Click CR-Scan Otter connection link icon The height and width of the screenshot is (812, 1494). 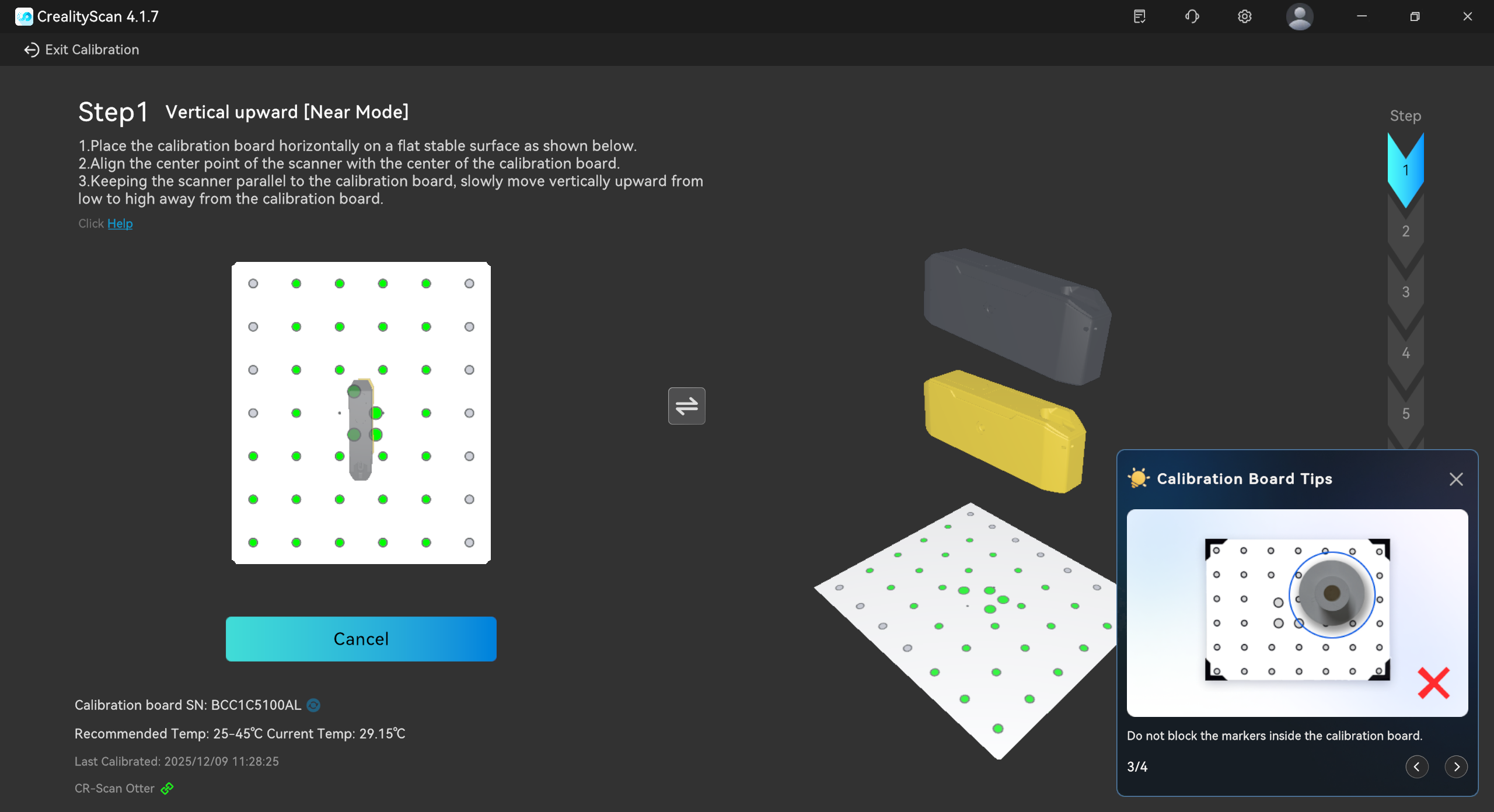(167, 789)
